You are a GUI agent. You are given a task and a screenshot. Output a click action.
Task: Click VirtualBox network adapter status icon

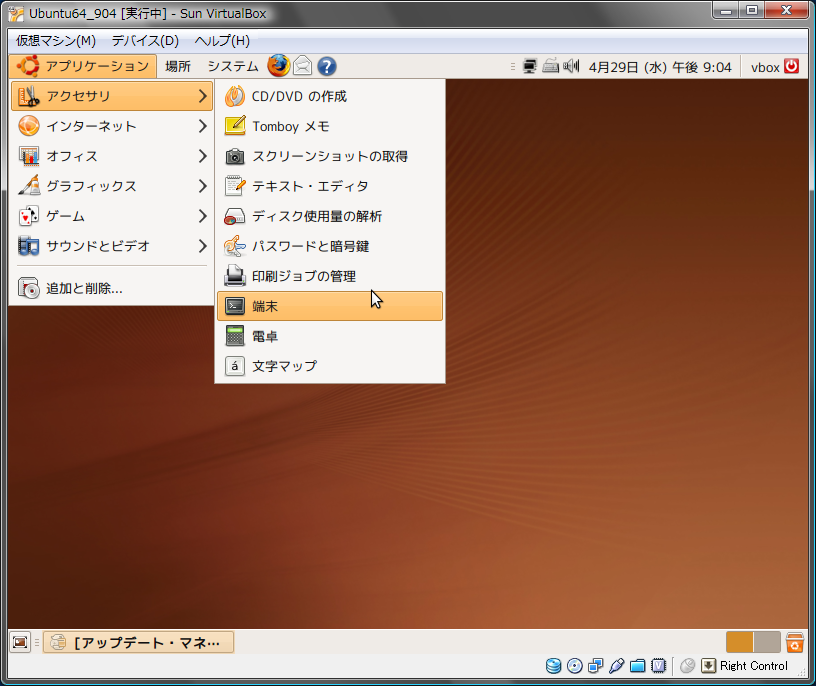click(x=595, y=666)
